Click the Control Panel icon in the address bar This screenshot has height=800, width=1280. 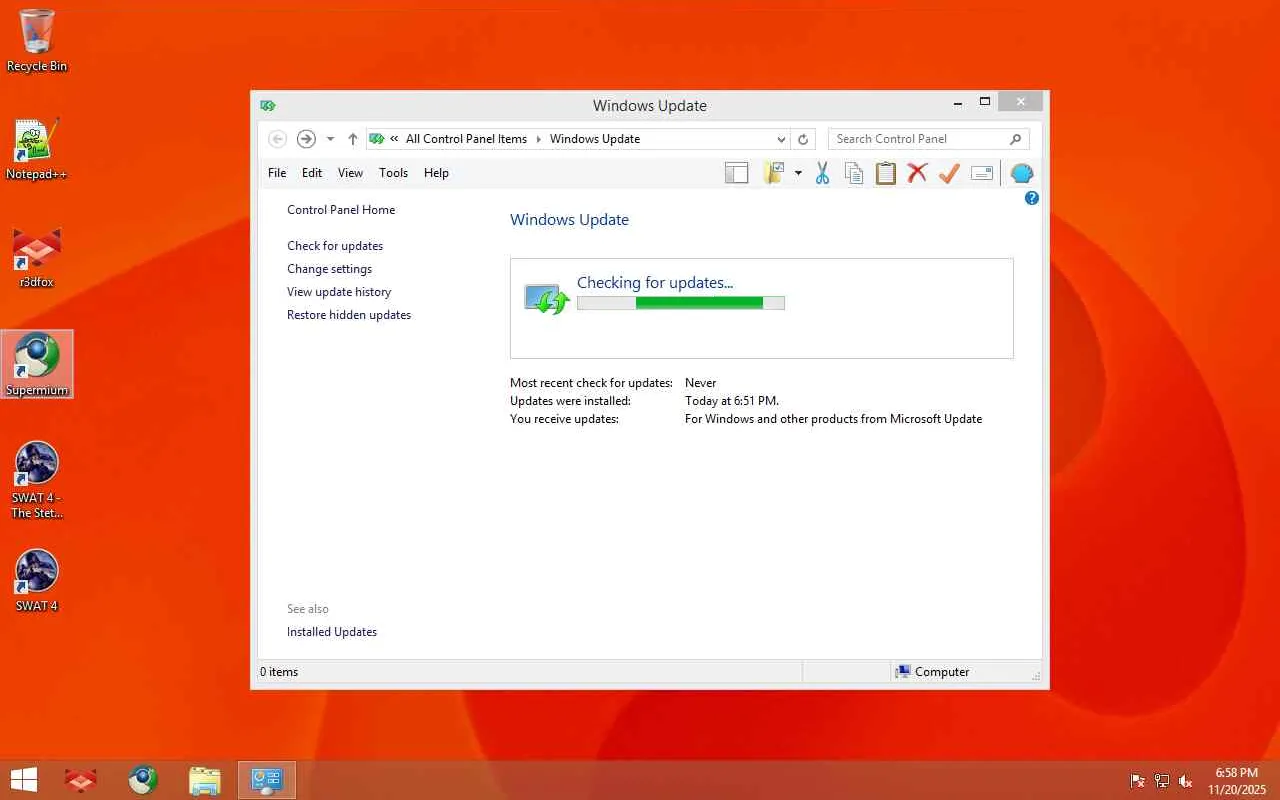pos(376,139)
